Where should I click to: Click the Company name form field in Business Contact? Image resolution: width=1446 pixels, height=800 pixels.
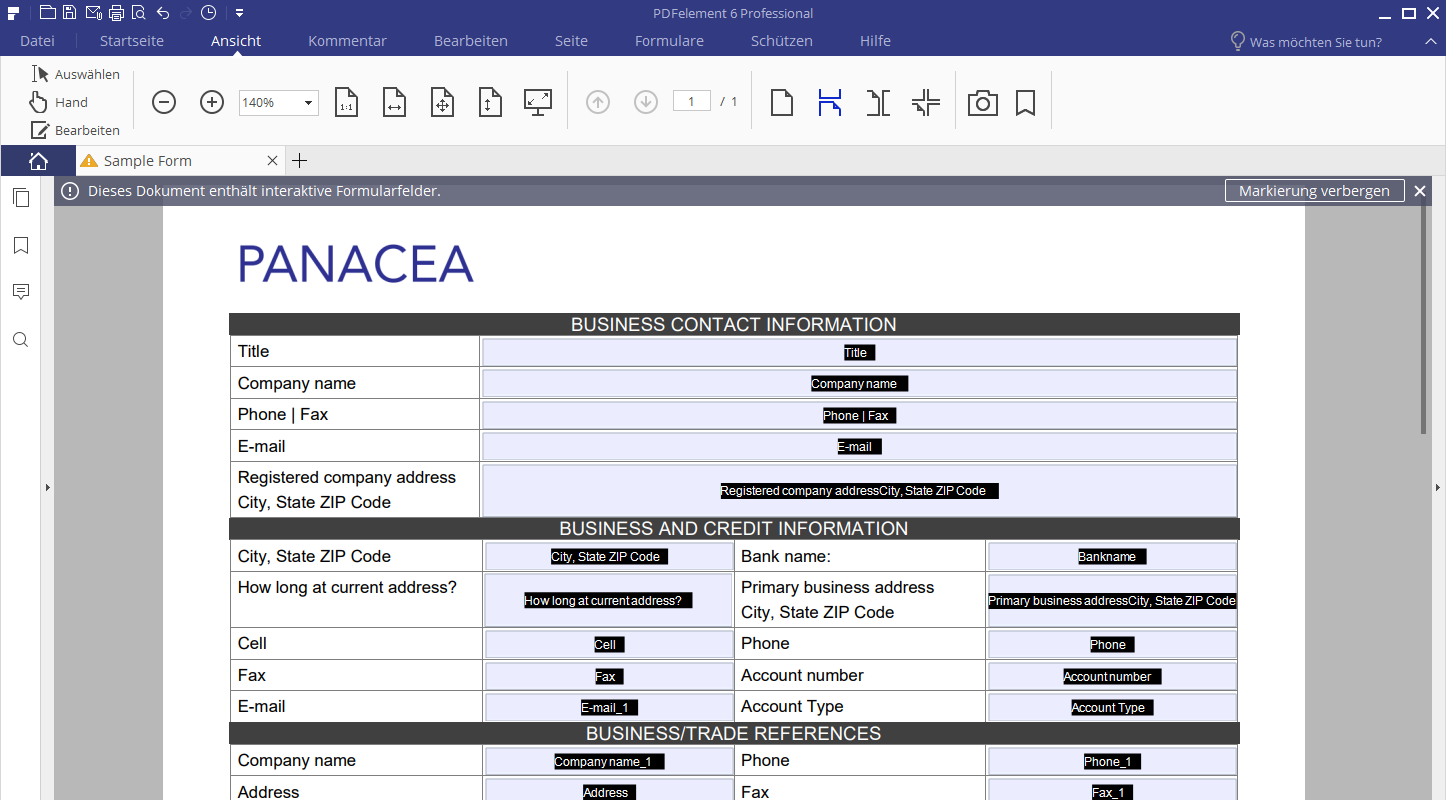859,384
